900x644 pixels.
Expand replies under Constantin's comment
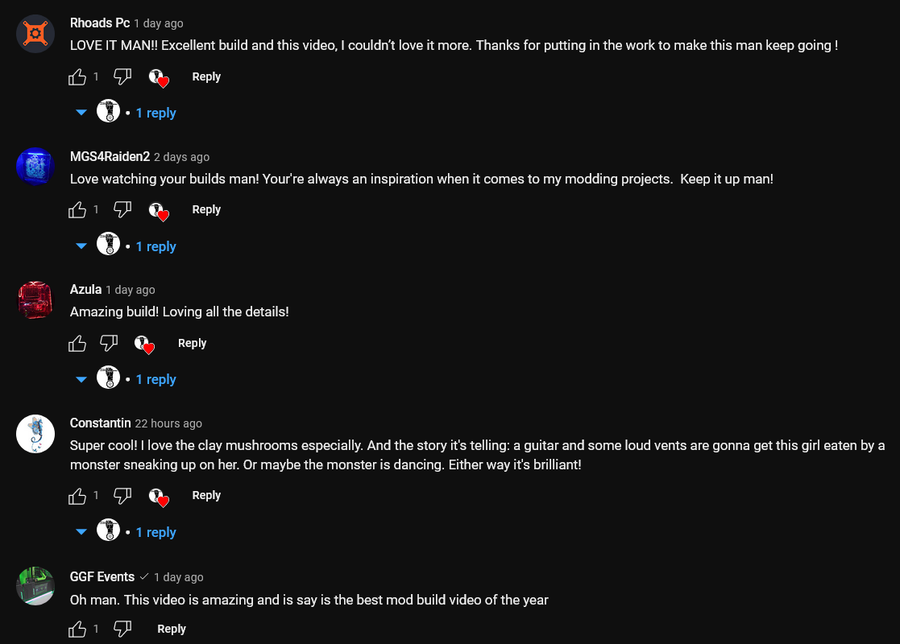coord(155,532)
